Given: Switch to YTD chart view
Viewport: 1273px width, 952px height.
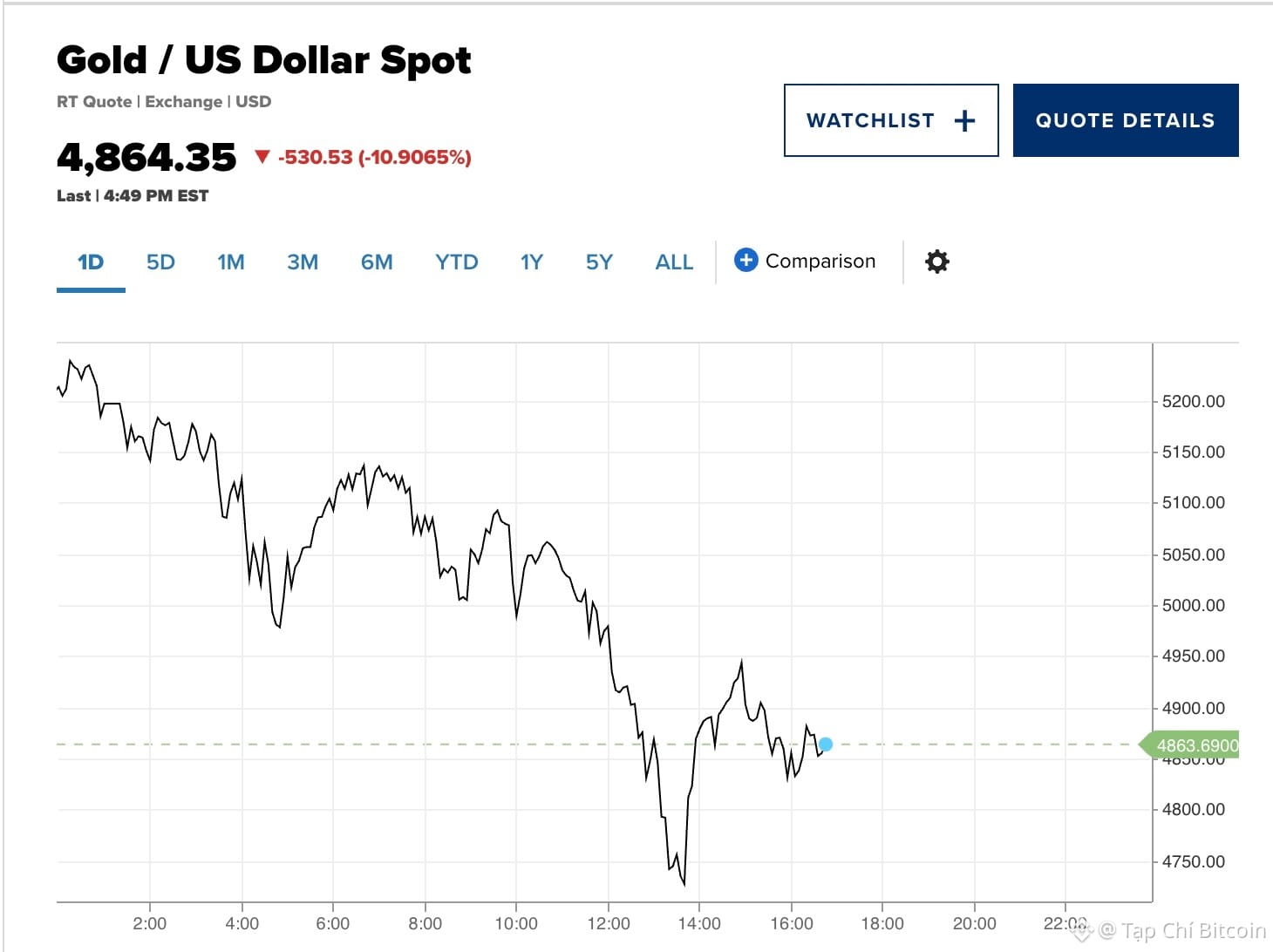Looking at the screenshot, I should 457,262.
